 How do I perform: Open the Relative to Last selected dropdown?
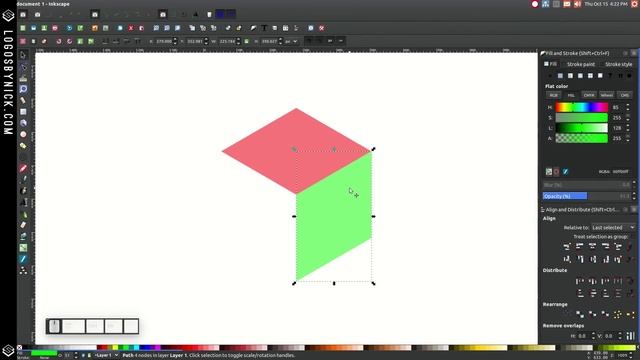click(x=613, y=227)
